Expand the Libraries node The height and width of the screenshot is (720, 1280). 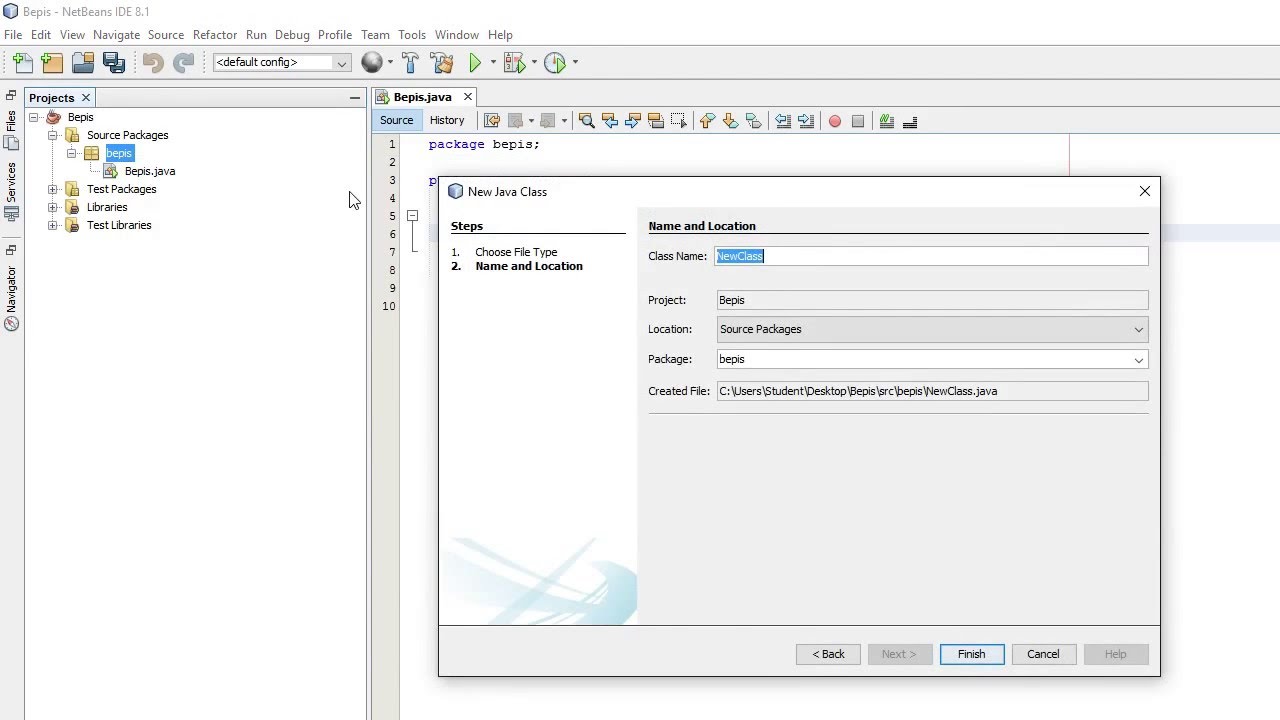[x=53, y=207]
